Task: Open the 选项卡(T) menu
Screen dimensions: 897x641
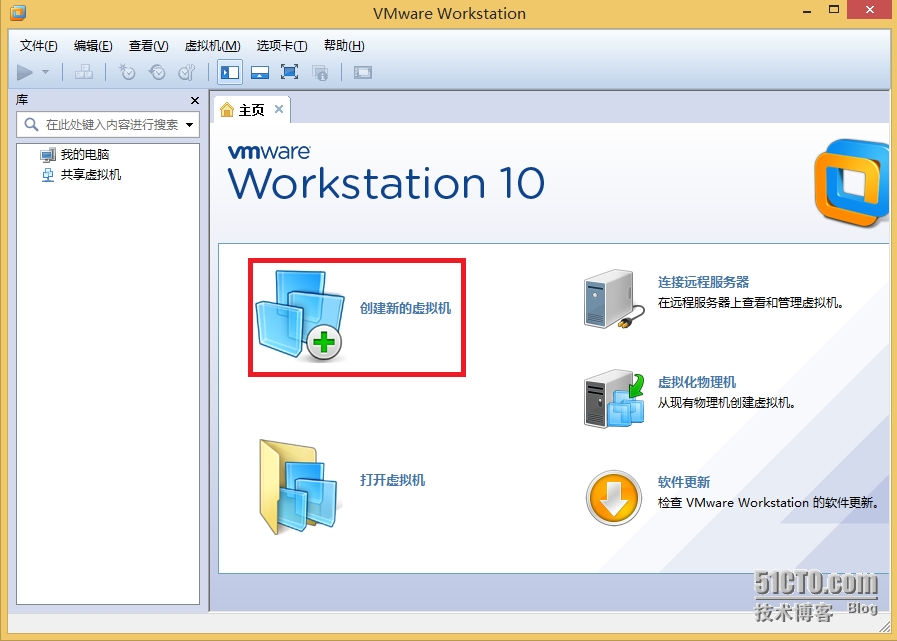Action: 282,46
